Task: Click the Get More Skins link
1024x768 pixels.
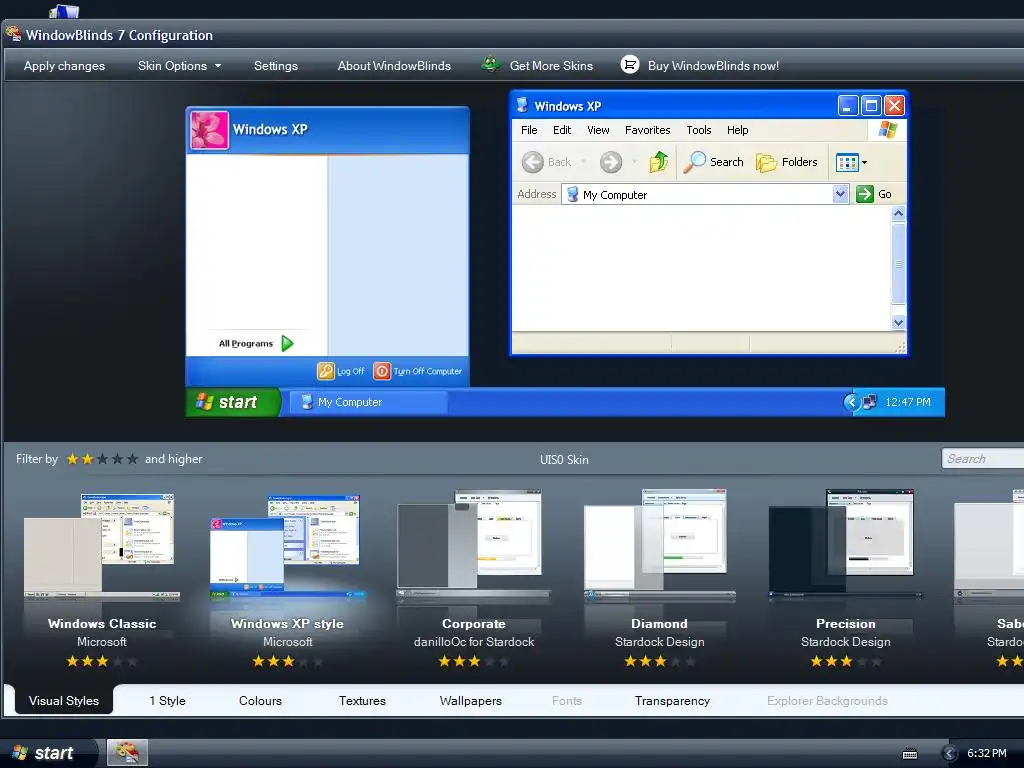Action: [x=551, y=65]
